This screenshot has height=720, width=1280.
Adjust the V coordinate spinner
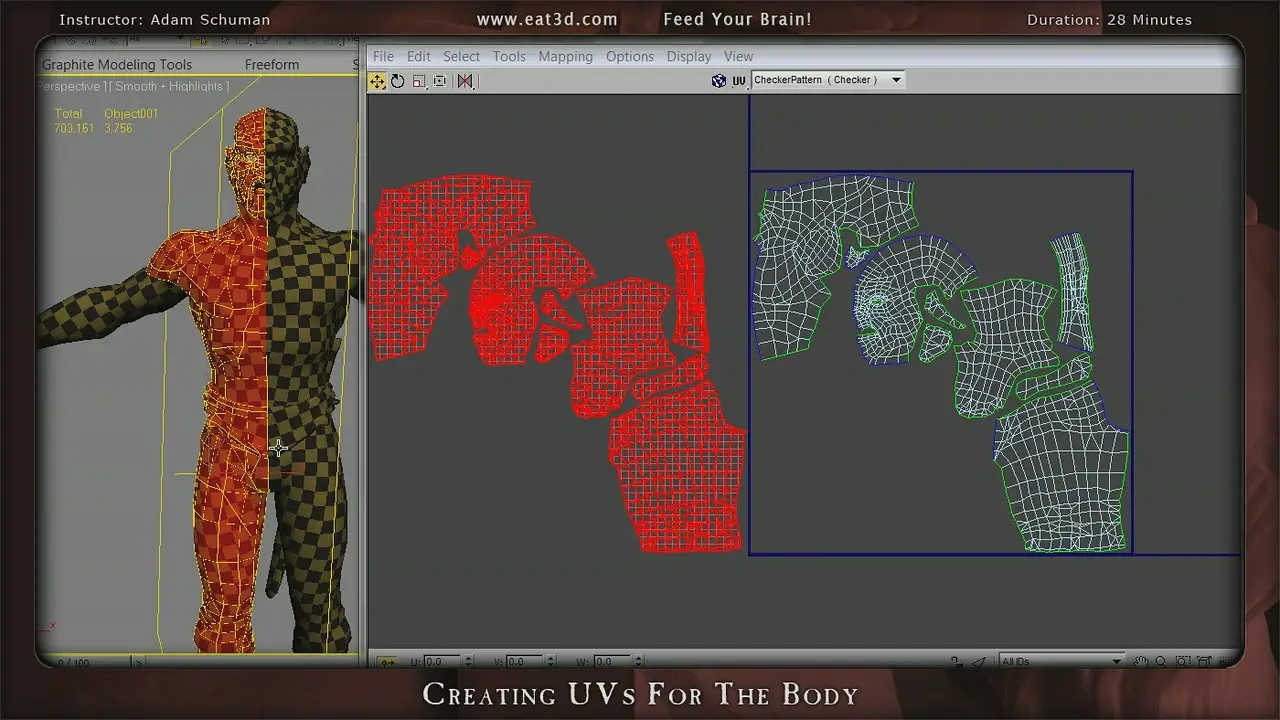551,661
